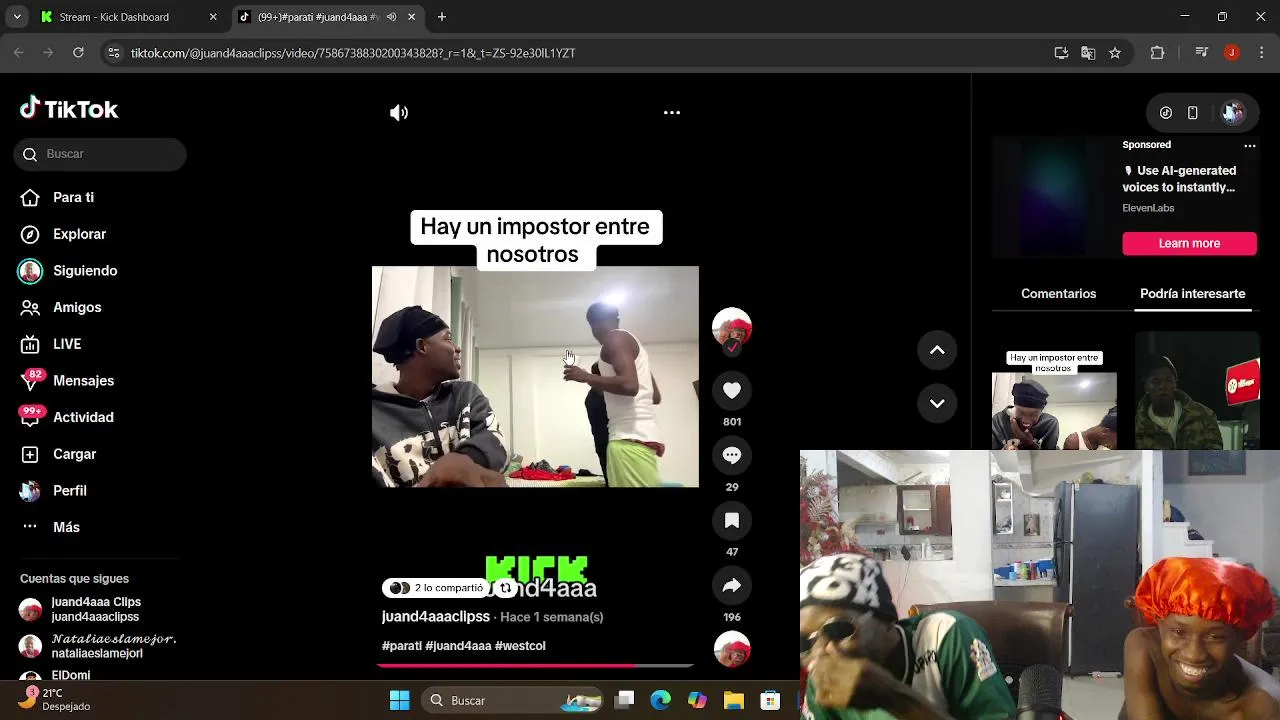Open Microsoft Edge from taskbar

point(660,700)
